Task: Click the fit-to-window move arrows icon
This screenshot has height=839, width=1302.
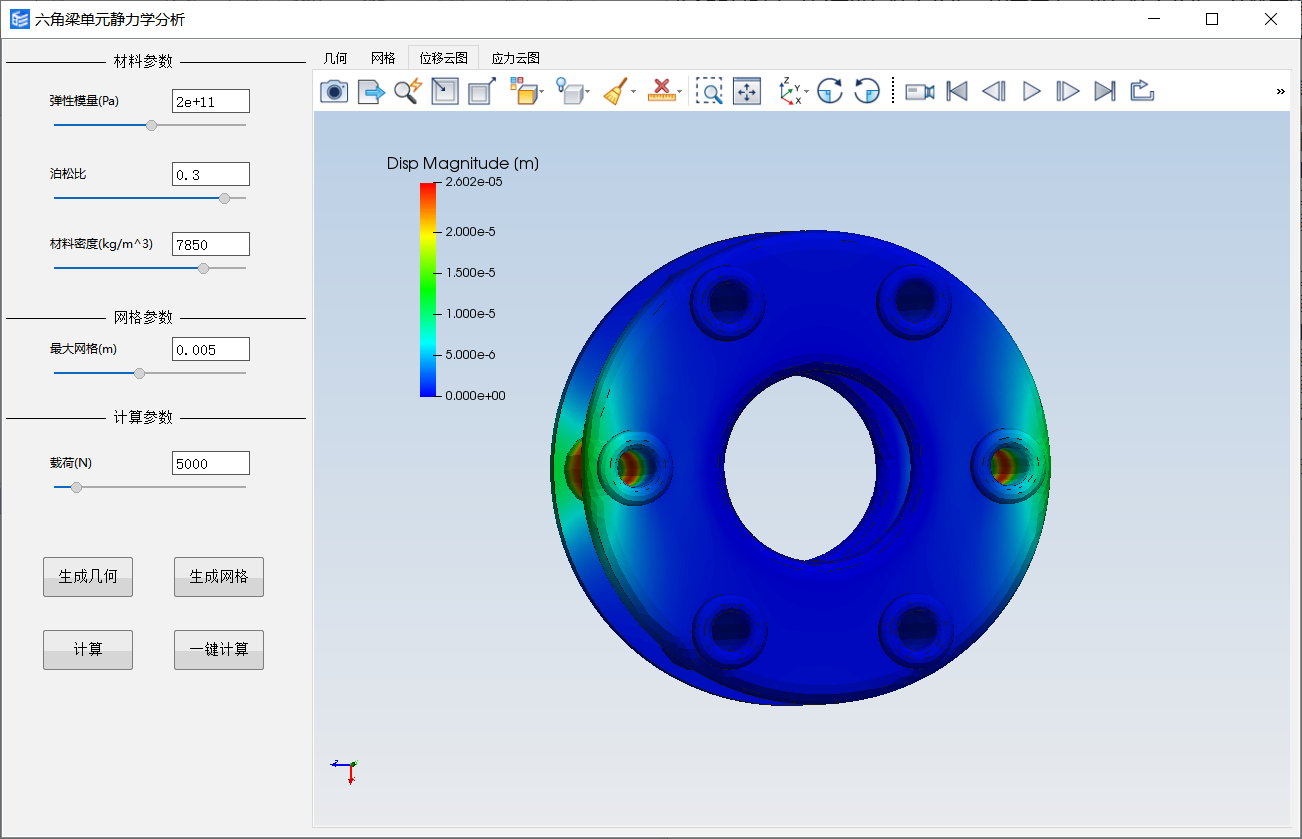Action: pos(747,92)
